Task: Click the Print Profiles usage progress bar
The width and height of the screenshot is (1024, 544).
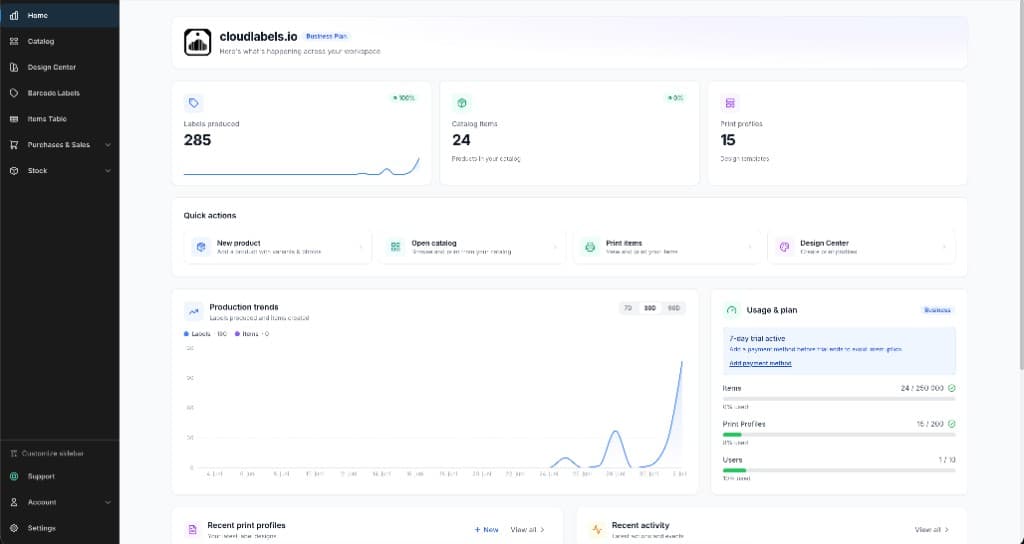Action: pos(839,434)
